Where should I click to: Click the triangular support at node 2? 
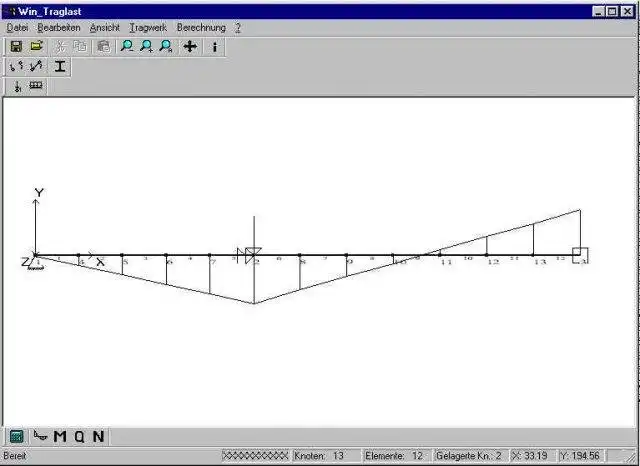[x=253, y=255]
